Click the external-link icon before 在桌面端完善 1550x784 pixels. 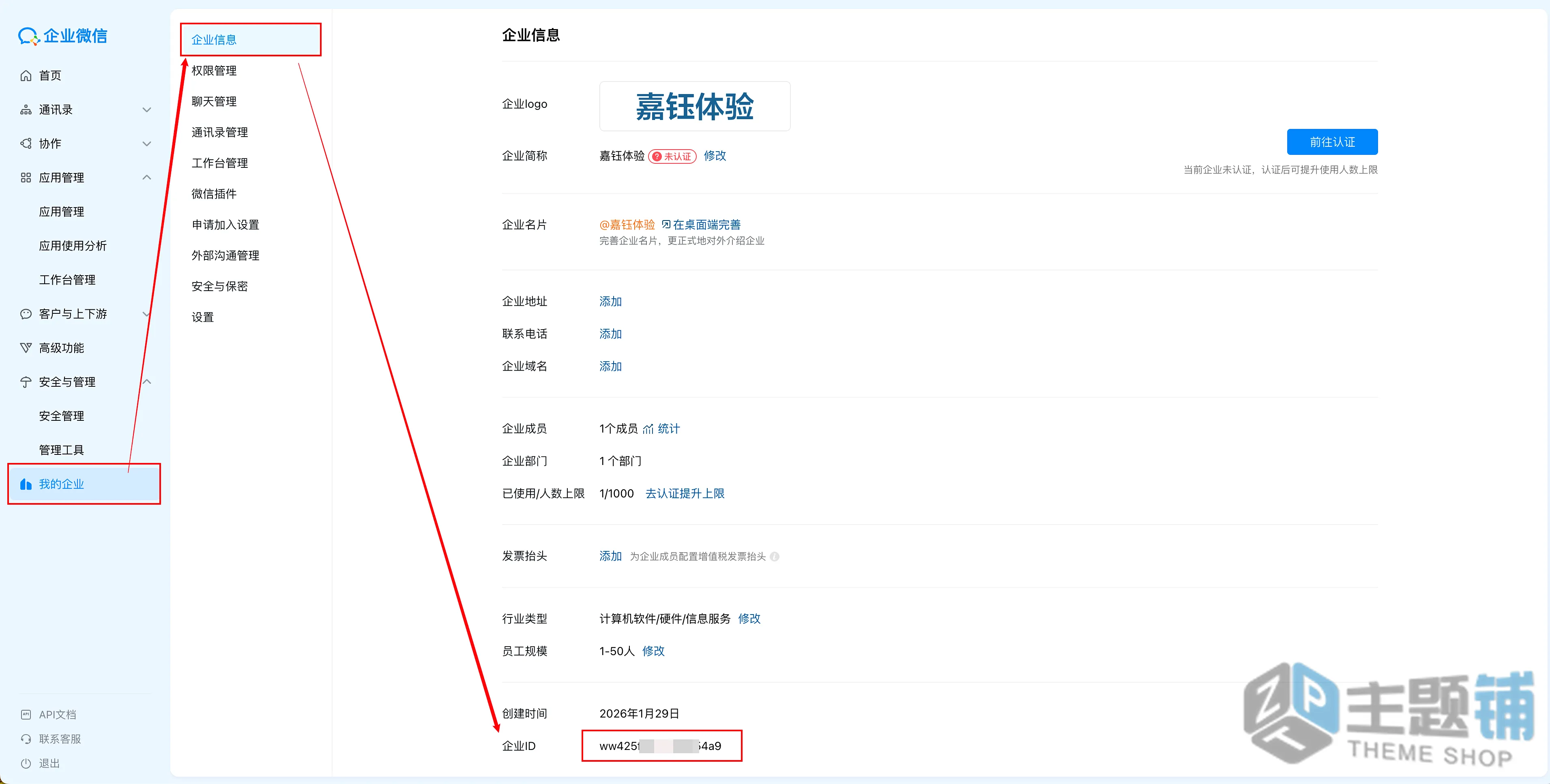666,224
